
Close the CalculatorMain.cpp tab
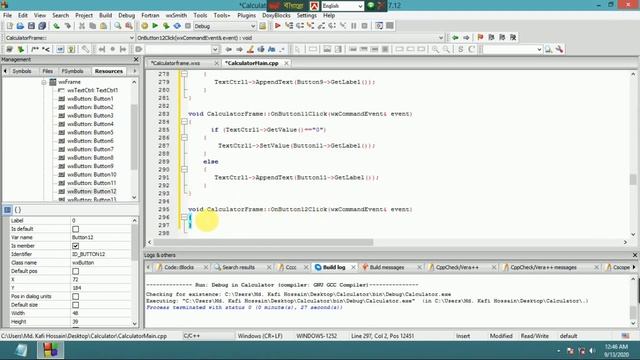(287, 63)
